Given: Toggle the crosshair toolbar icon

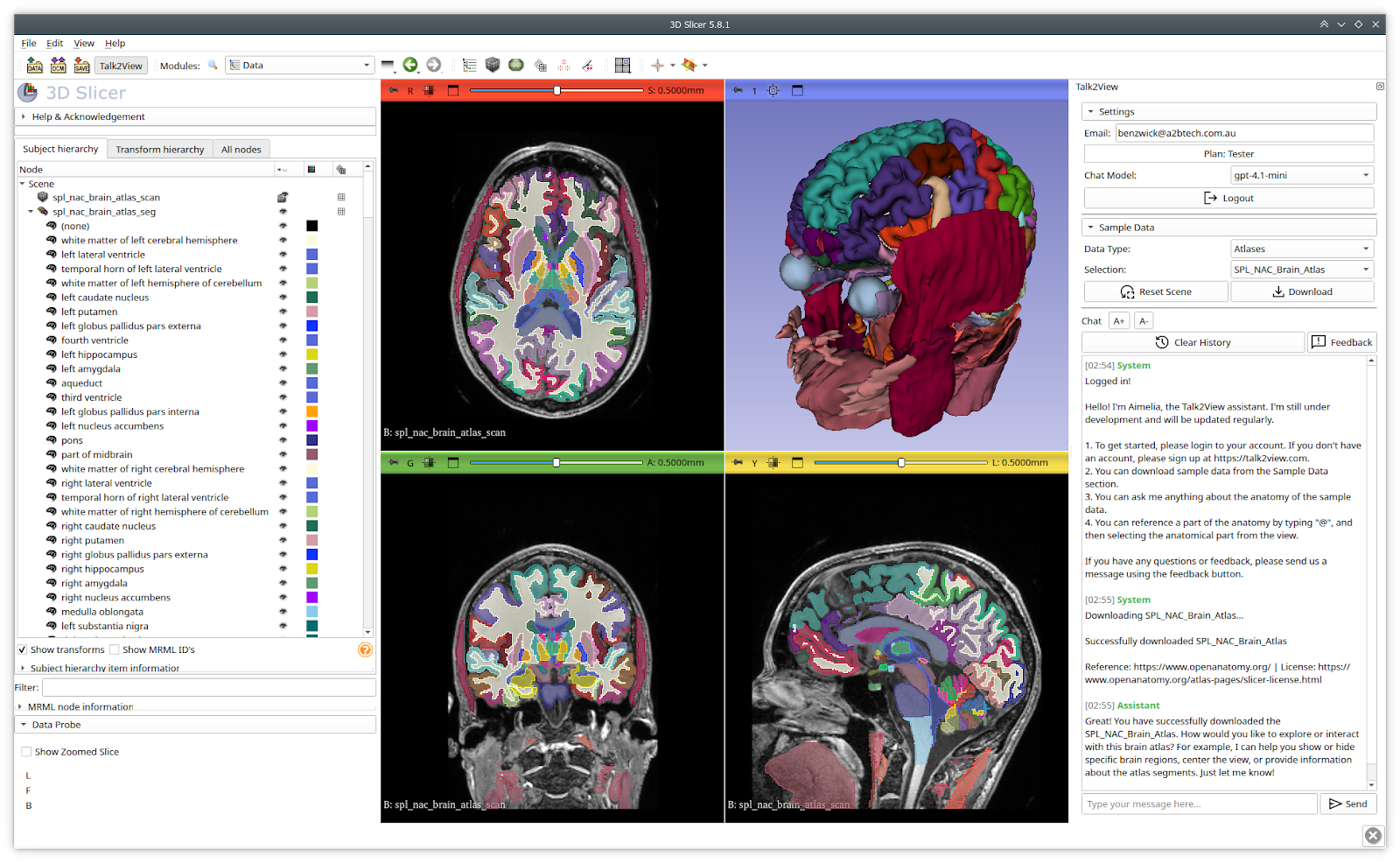Looking at the screenshot, I should point(657,66).
